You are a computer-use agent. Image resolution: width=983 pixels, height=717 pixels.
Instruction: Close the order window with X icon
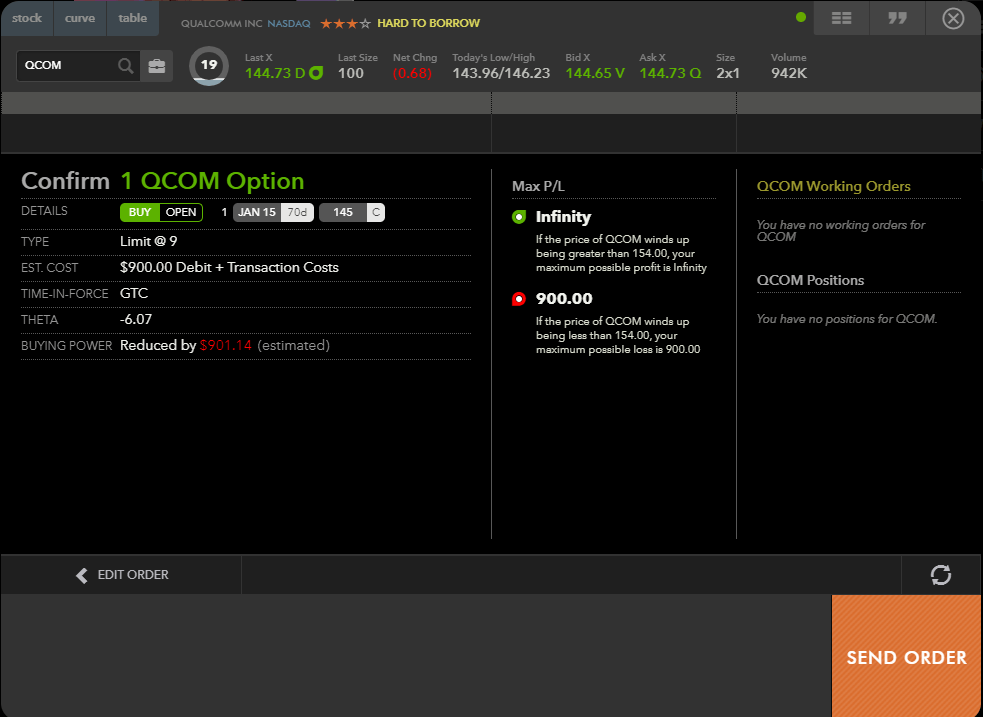[x=954, y=18]
